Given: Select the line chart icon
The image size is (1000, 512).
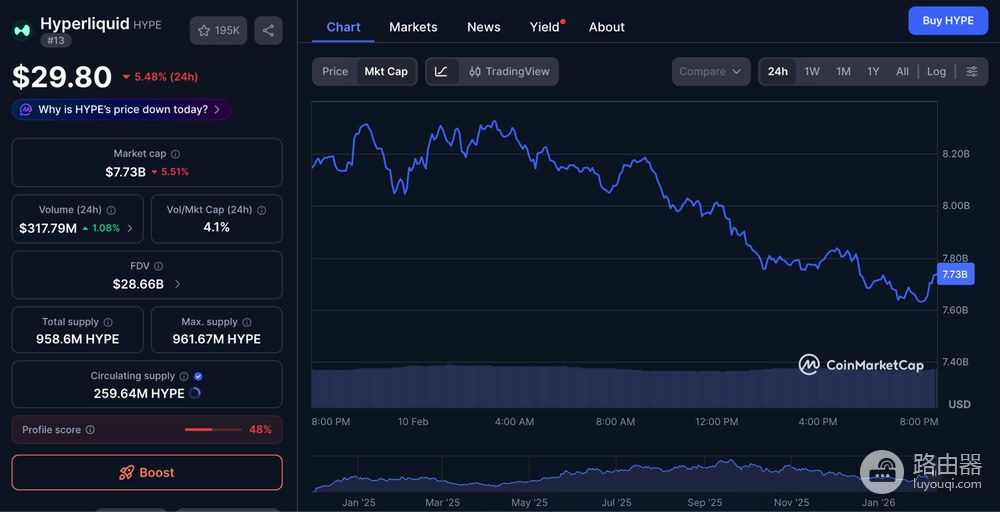Looking at the screenshot, I should tap(441, 71).
